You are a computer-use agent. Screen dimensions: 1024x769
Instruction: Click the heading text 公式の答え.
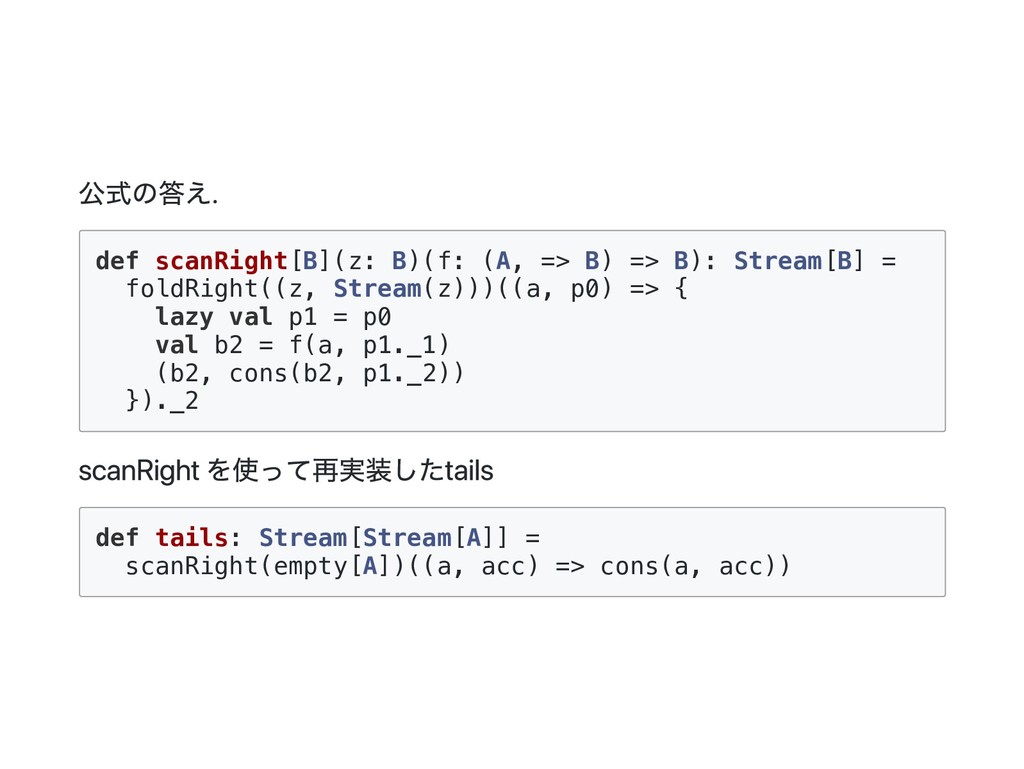click(148, 194)
